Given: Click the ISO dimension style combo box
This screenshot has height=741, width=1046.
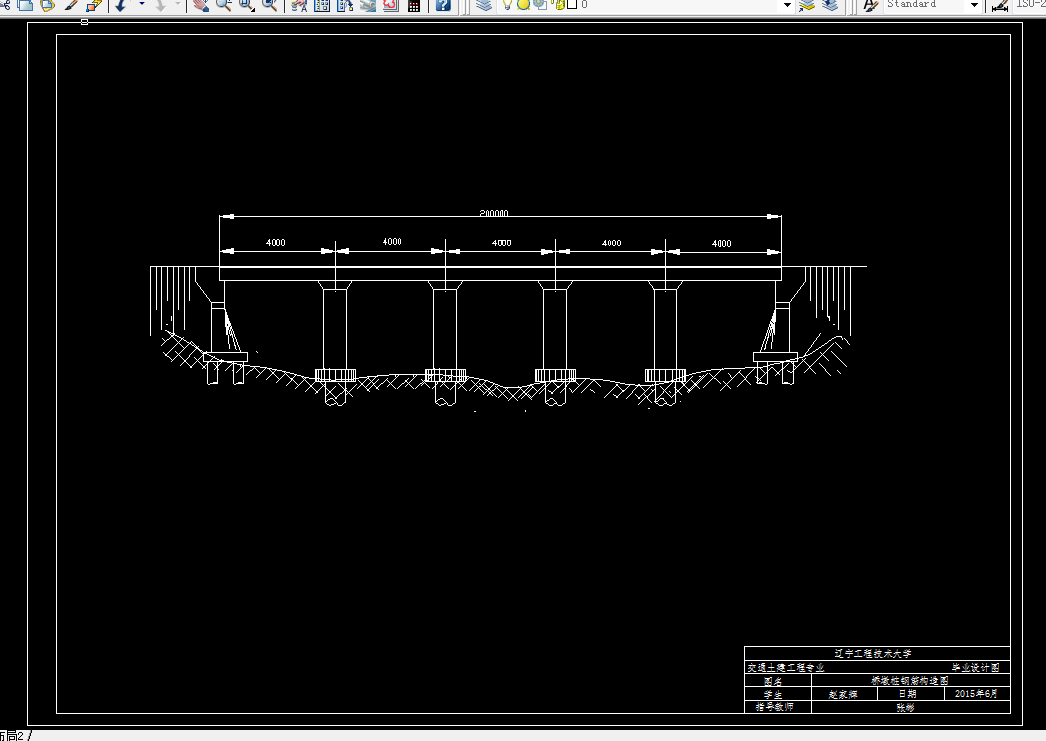Looking at the screenshot, I should [1029, 5].
